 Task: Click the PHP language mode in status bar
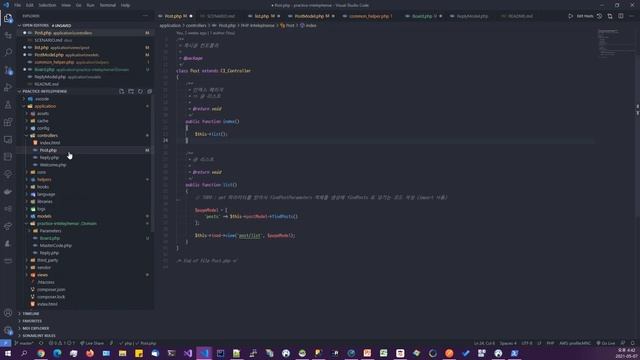(550, 343)
